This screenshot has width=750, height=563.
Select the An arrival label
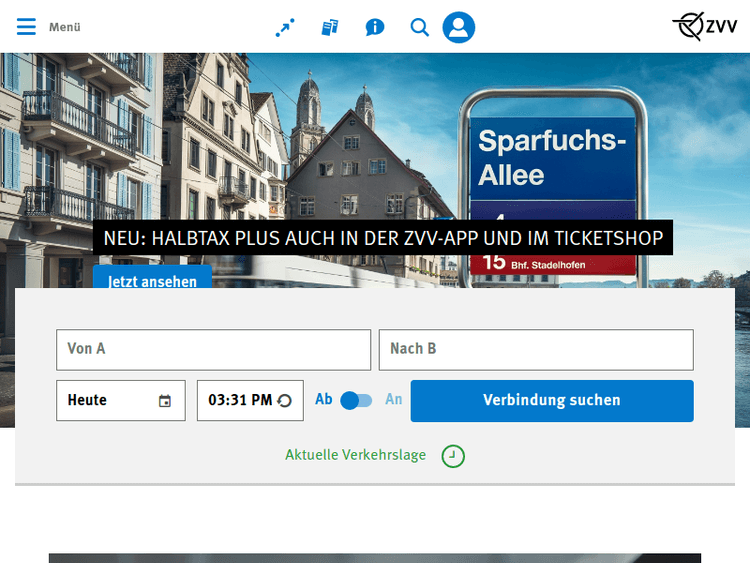coord(394,399)
